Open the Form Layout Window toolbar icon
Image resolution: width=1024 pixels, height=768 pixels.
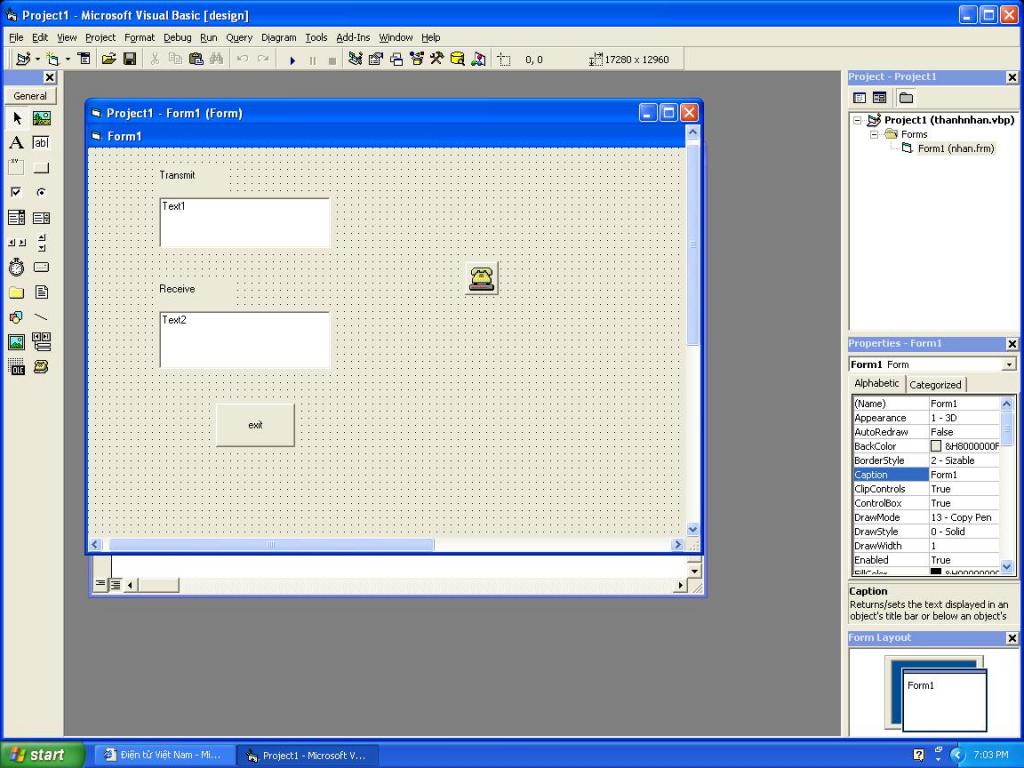(396, 59)
